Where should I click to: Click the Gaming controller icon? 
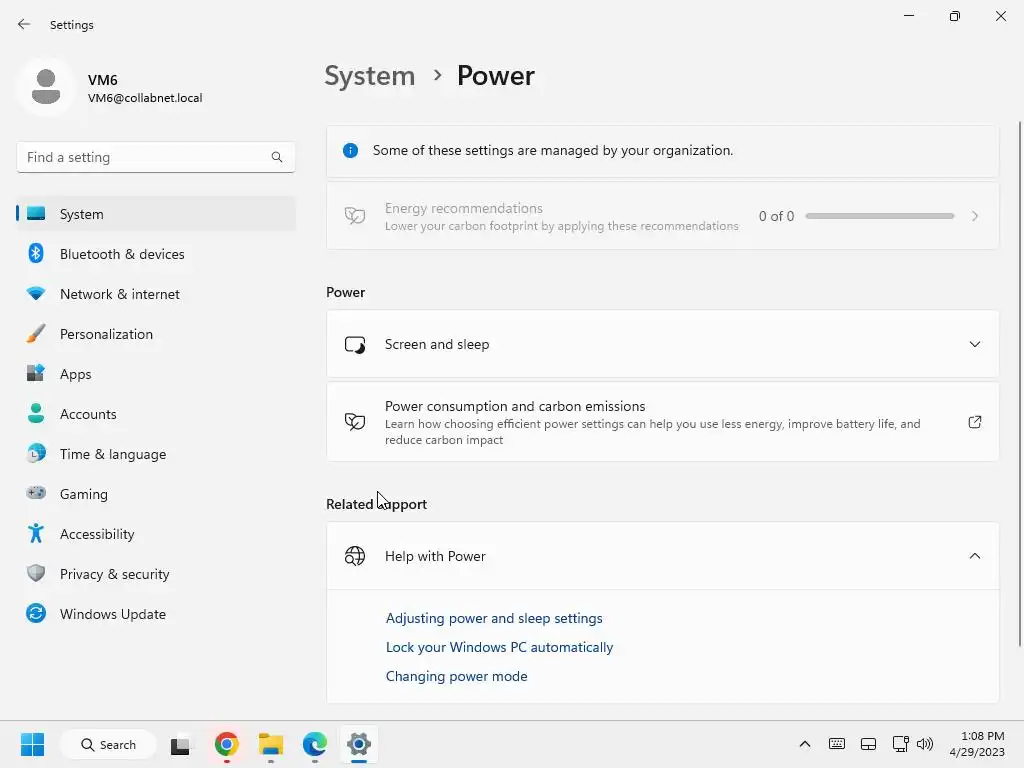pos(36,492)
